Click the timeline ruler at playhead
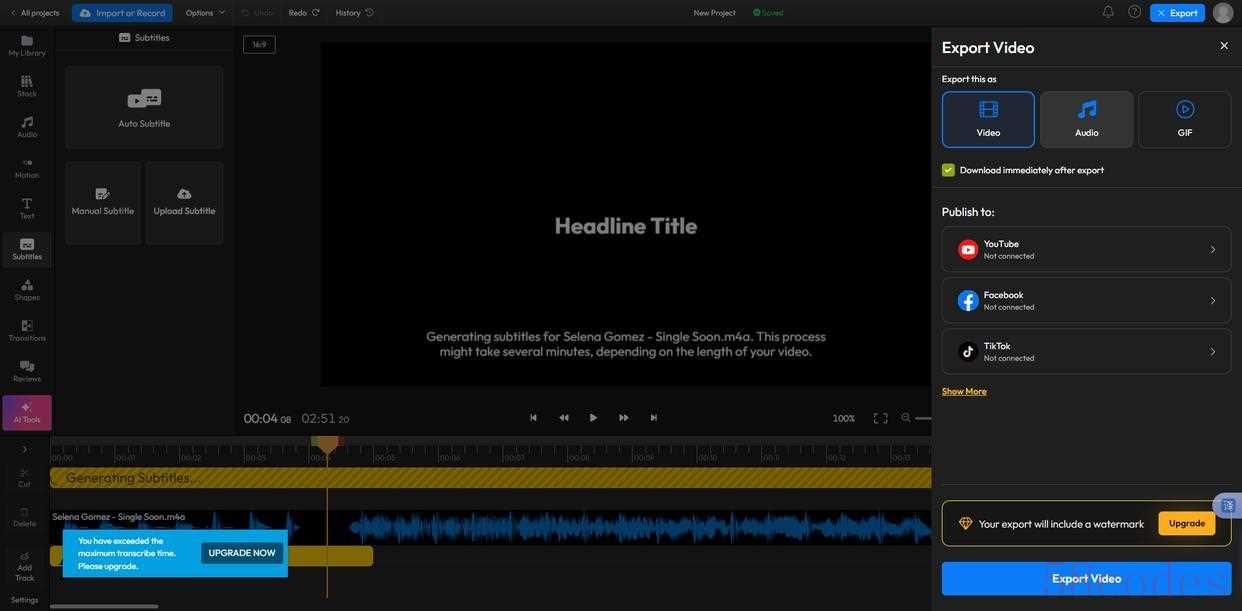Screen dimensions: 1242x611 [327, 456]
